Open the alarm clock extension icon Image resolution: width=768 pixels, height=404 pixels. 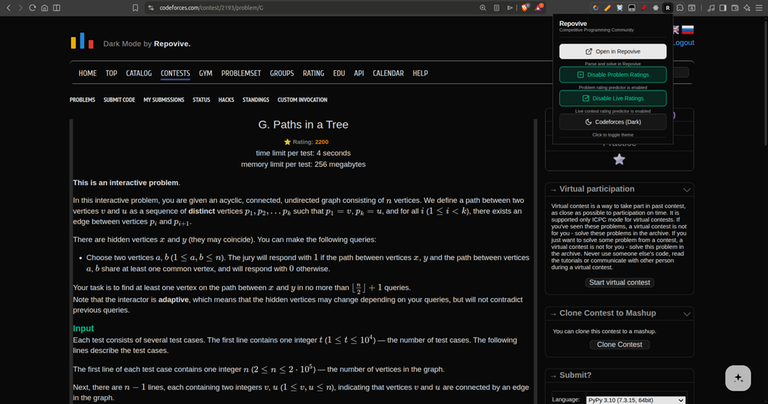620,8
